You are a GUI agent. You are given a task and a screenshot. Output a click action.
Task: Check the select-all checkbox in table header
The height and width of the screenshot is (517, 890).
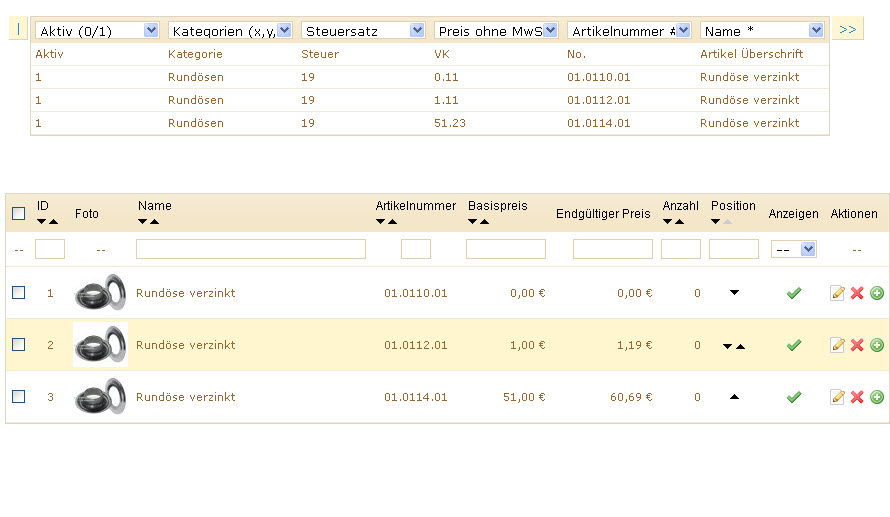click(18, 213)
